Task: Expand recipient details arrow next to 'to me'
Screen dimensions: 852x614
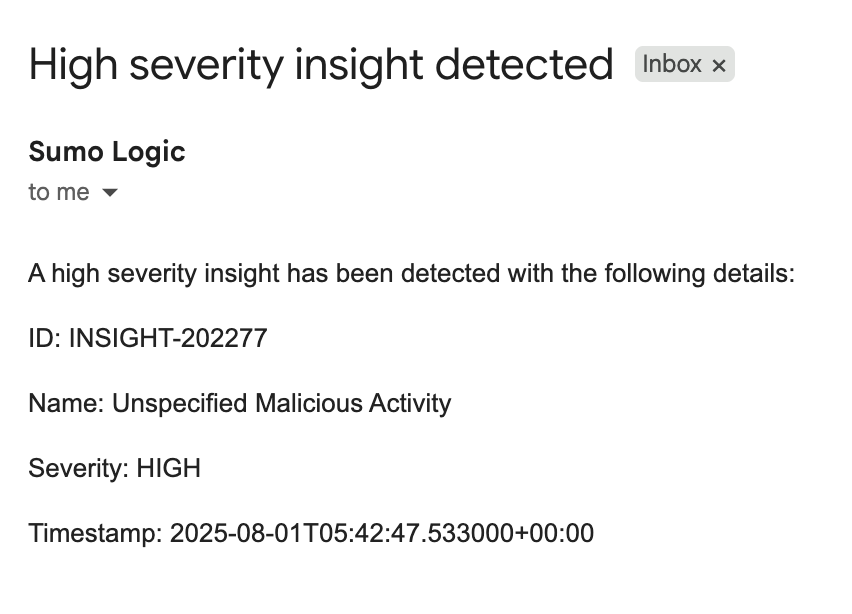Action: 110,193
